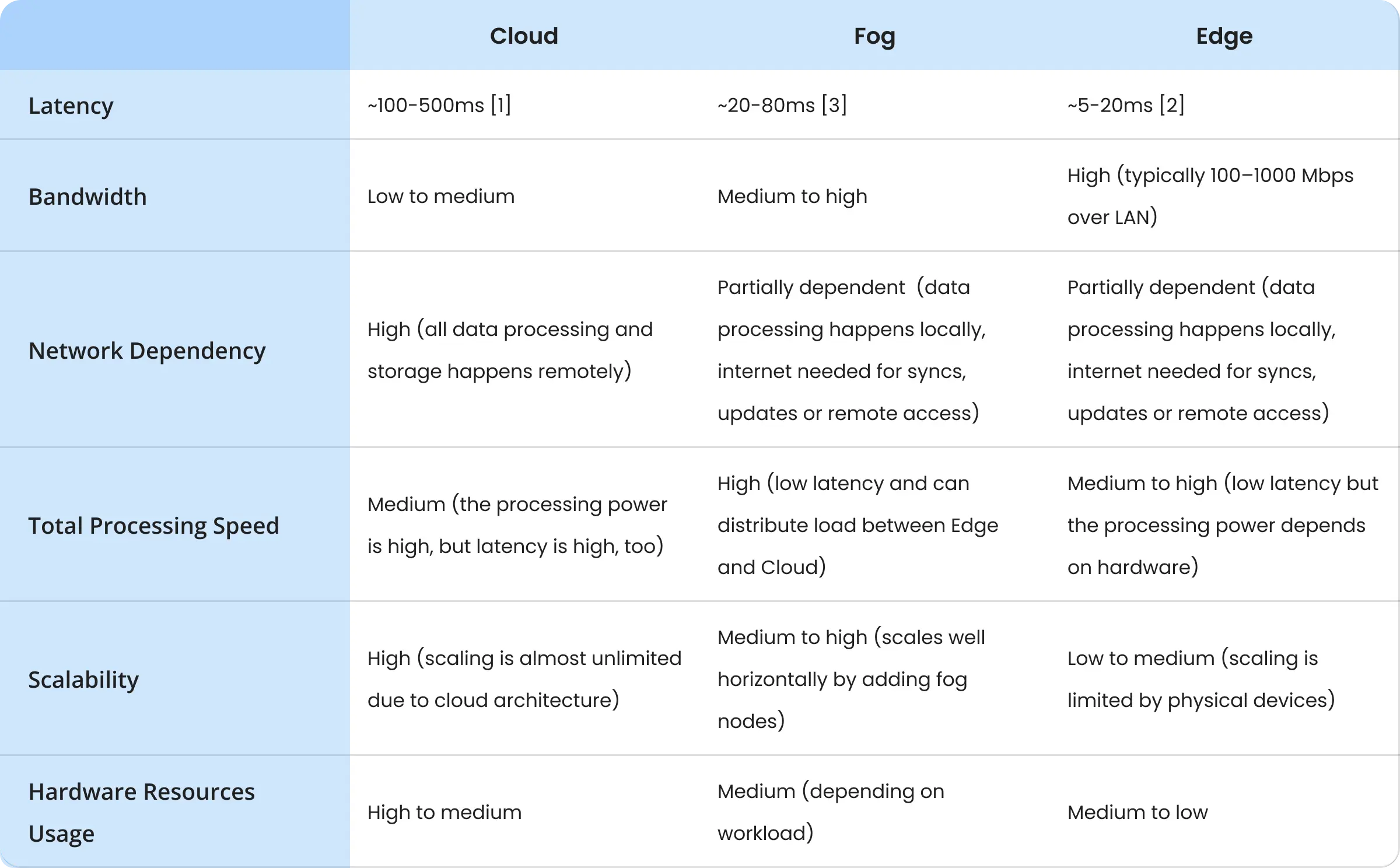Click the Edge column header
Image resolution: width=1400 pixels, height=868 pixels.
click(x=1224, y=36)
